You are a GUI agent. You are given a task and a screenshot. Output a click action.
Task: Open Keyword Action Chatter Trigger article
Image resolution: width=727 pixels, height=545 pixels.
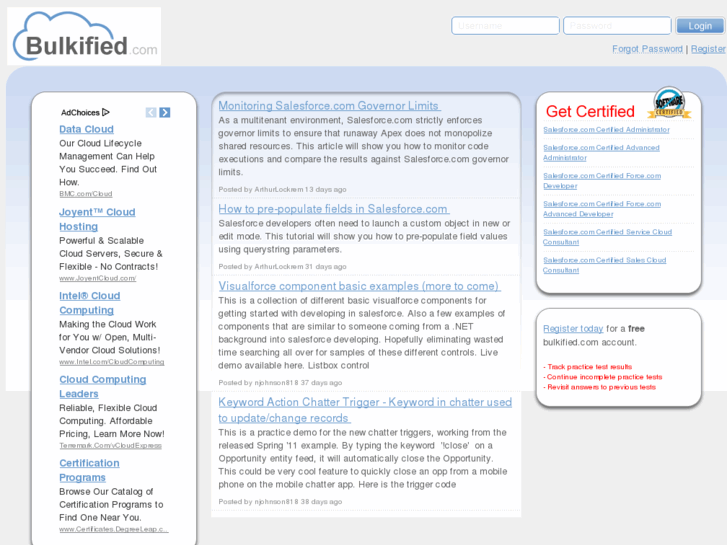tap(365, 410)
